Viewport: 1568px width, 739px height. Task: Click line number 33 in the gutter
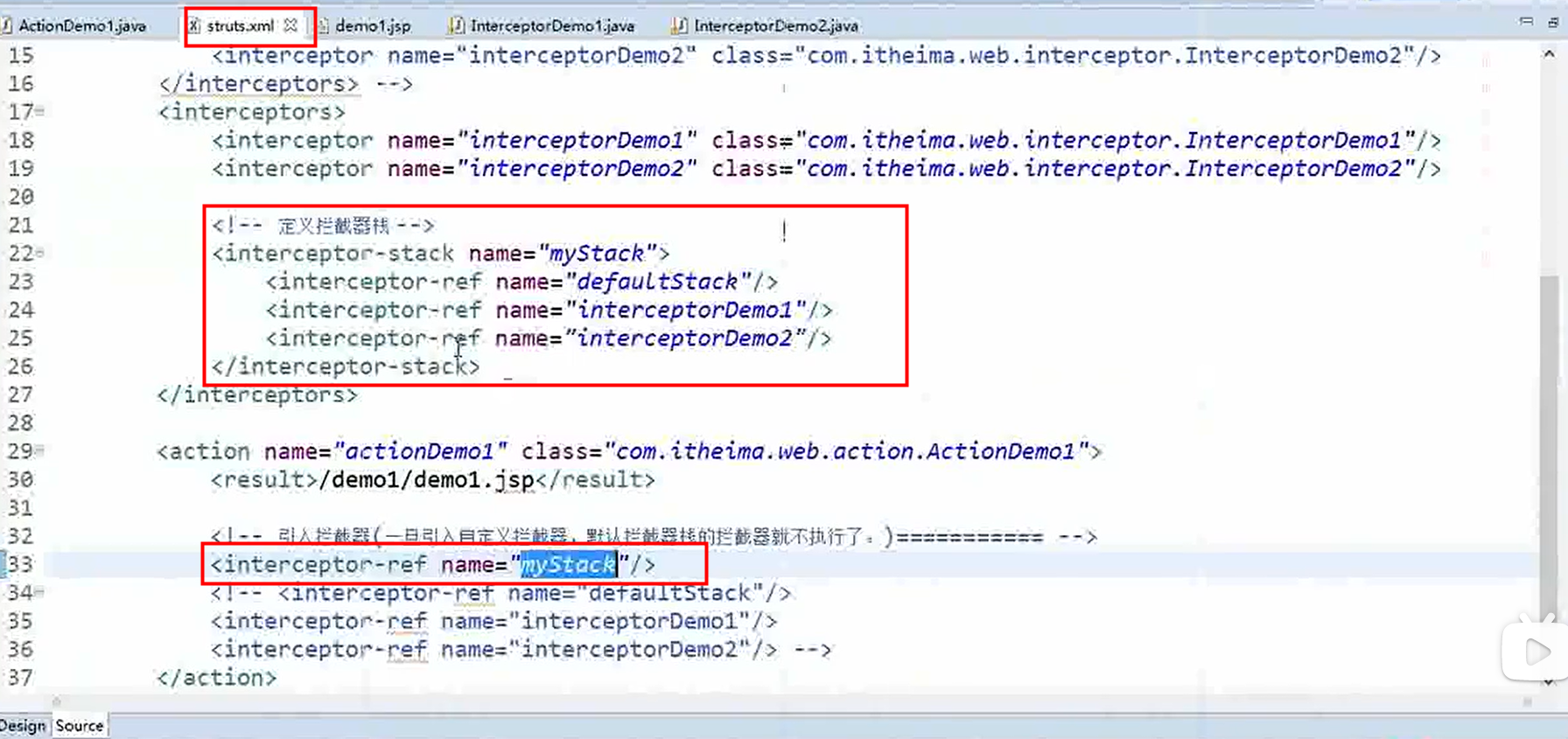pos(21,565)
